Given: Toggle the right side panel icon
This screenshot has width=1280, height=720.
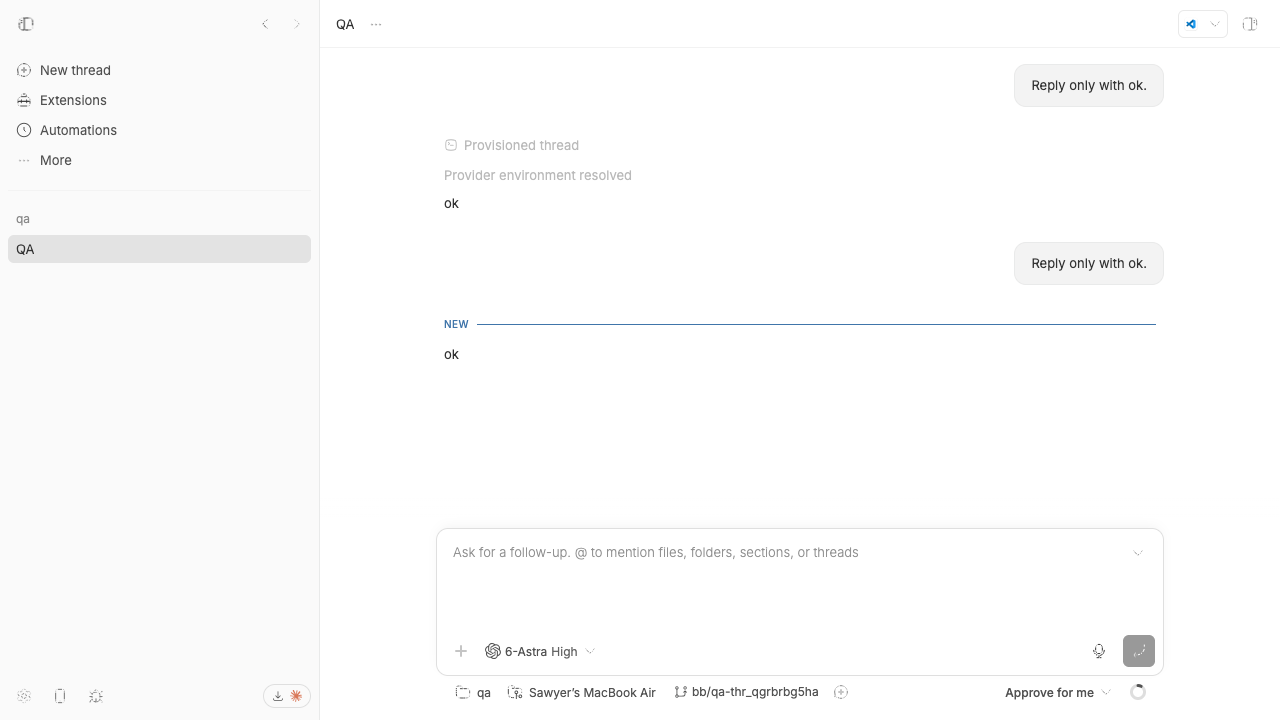Looking at the screenshot, I should pyautogui.click(x=1250, y=24).
